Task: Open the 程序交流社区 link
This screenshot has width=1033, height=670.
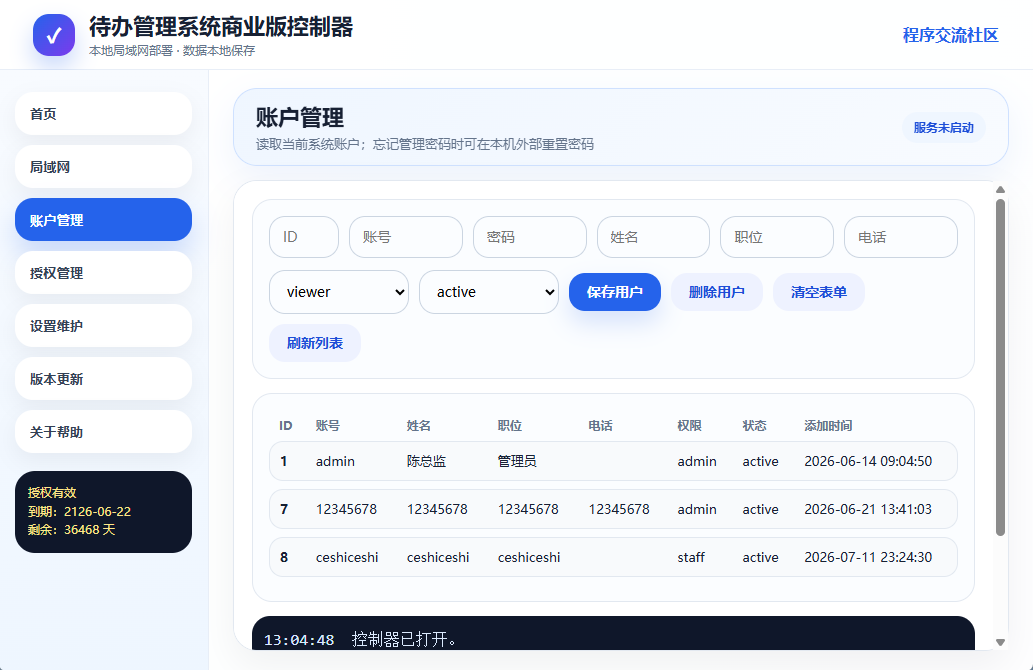Action: coord(950,35)
